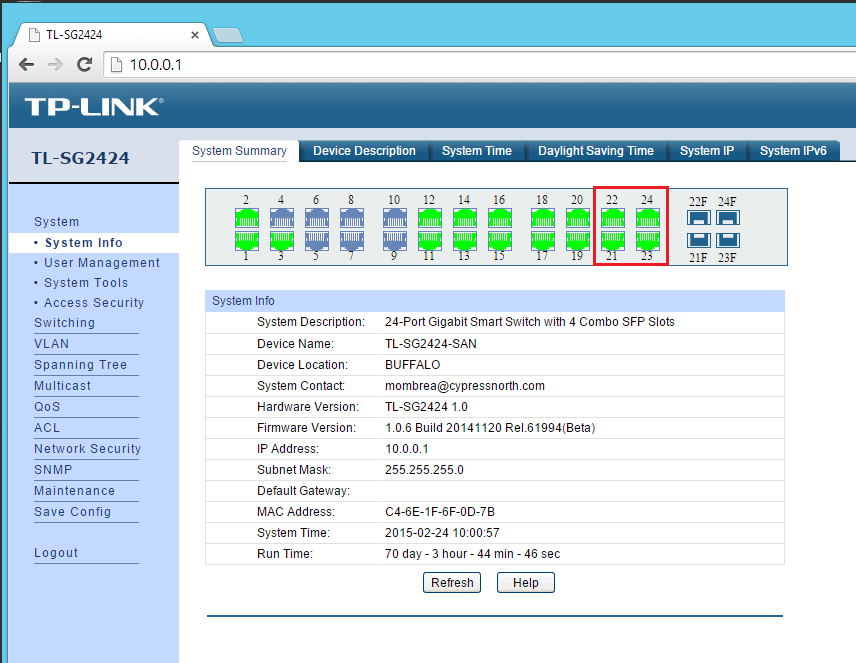Viewport: 856px width, 663px height.
Task: Select port 3 icon
Action: (282, 240)
